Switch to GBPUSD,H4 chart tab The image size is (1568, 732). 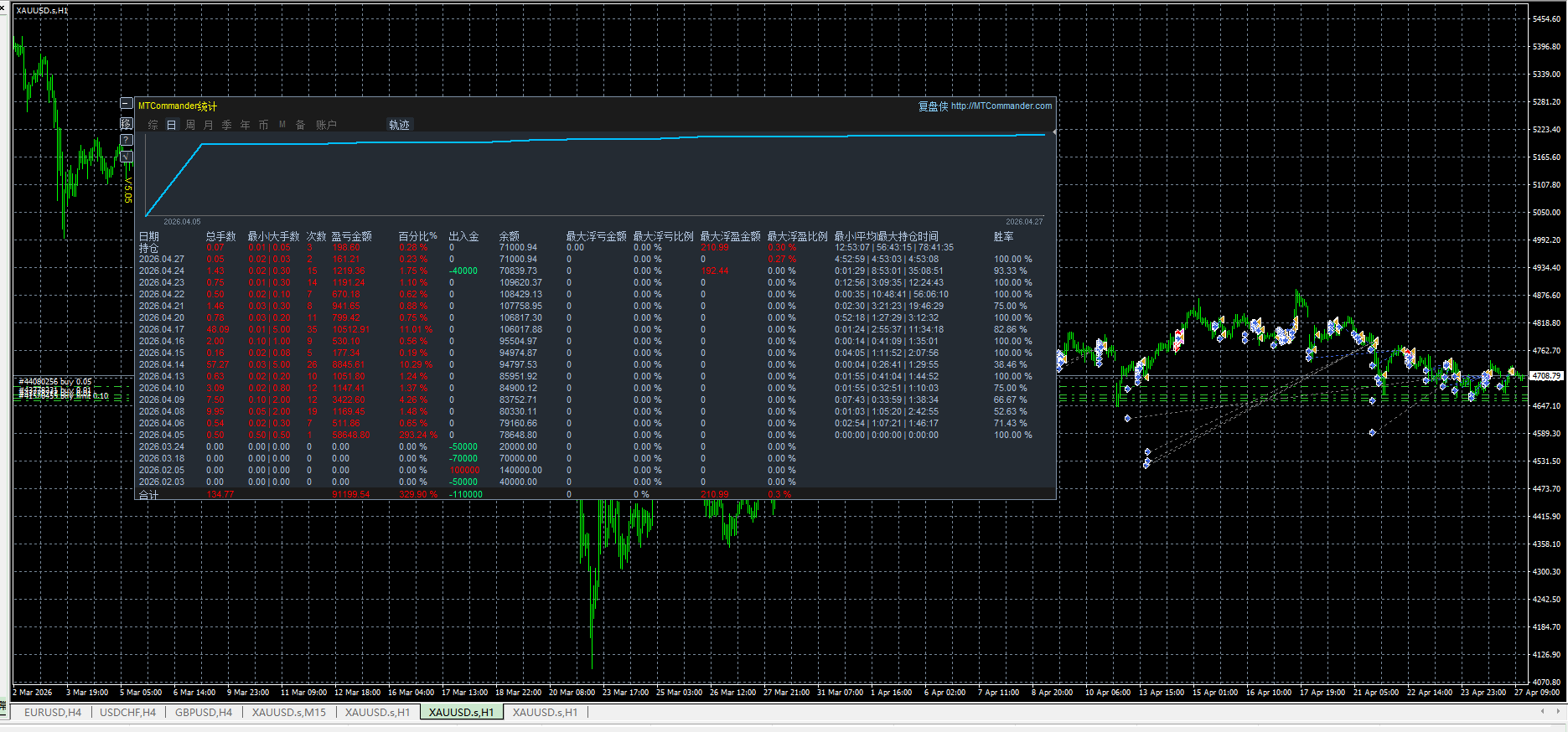tap(204, 713)
